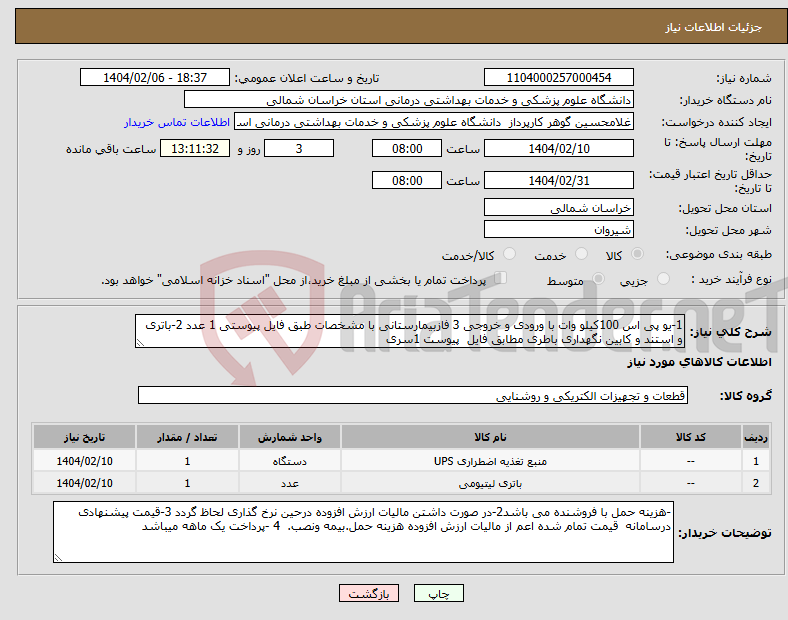
Task: Click the تاریخ نیاز column header
Action: 84,437
